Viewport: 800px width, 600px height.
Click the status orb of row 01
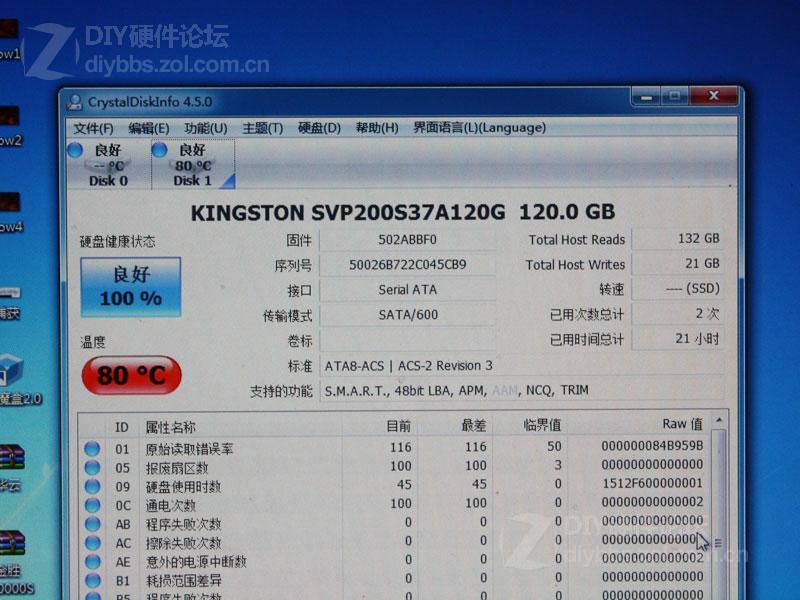tap(92, 449)
